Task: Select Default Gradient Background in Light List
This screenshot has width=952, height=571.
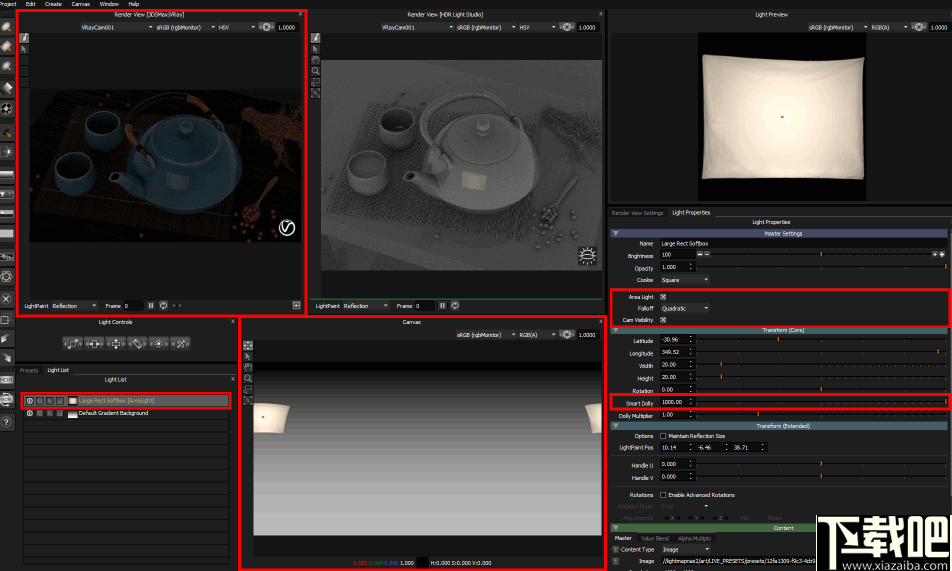Action: tap(126, 413)
